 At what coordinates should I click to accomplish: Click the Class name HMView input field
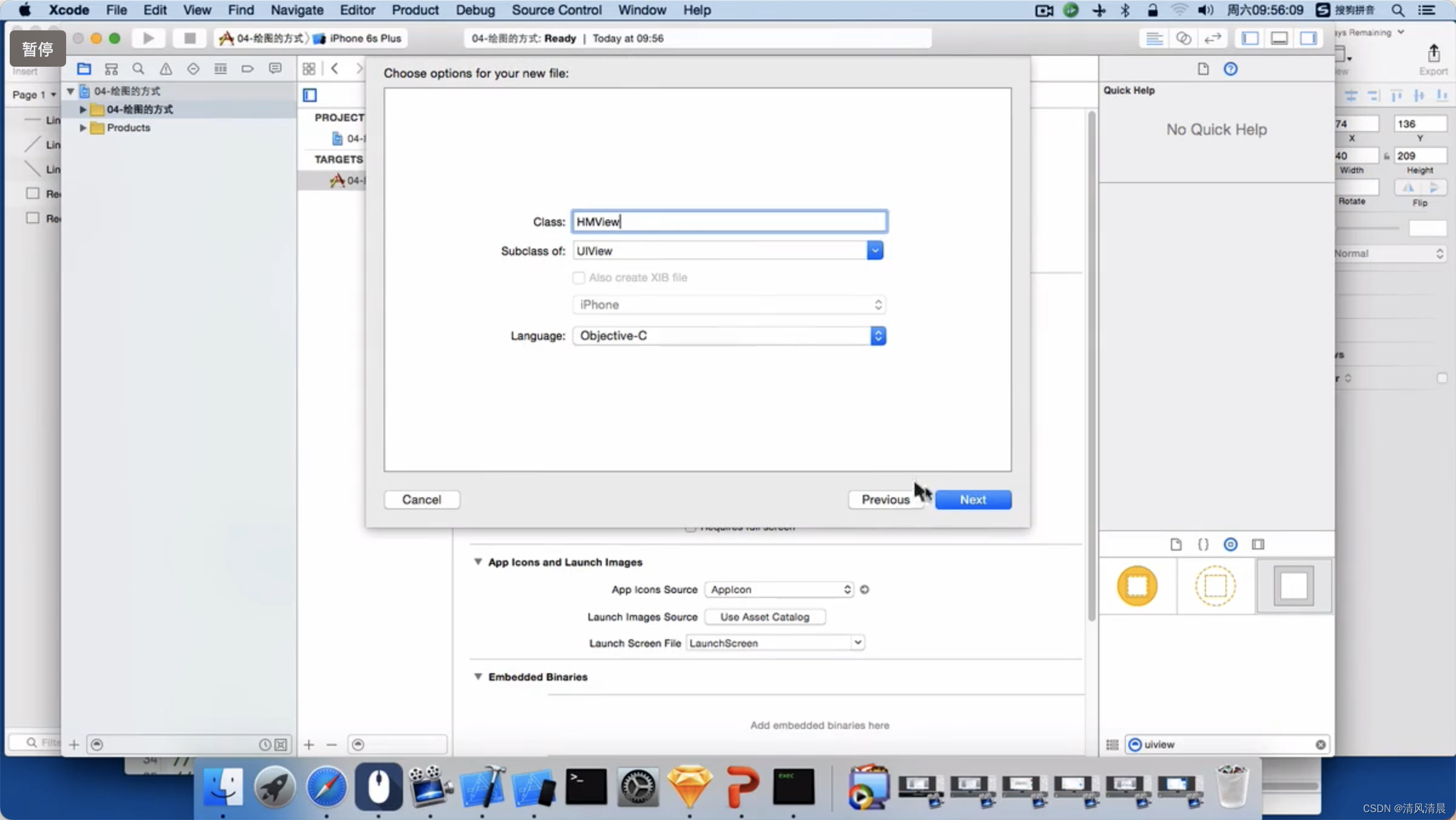pos(728,221)
